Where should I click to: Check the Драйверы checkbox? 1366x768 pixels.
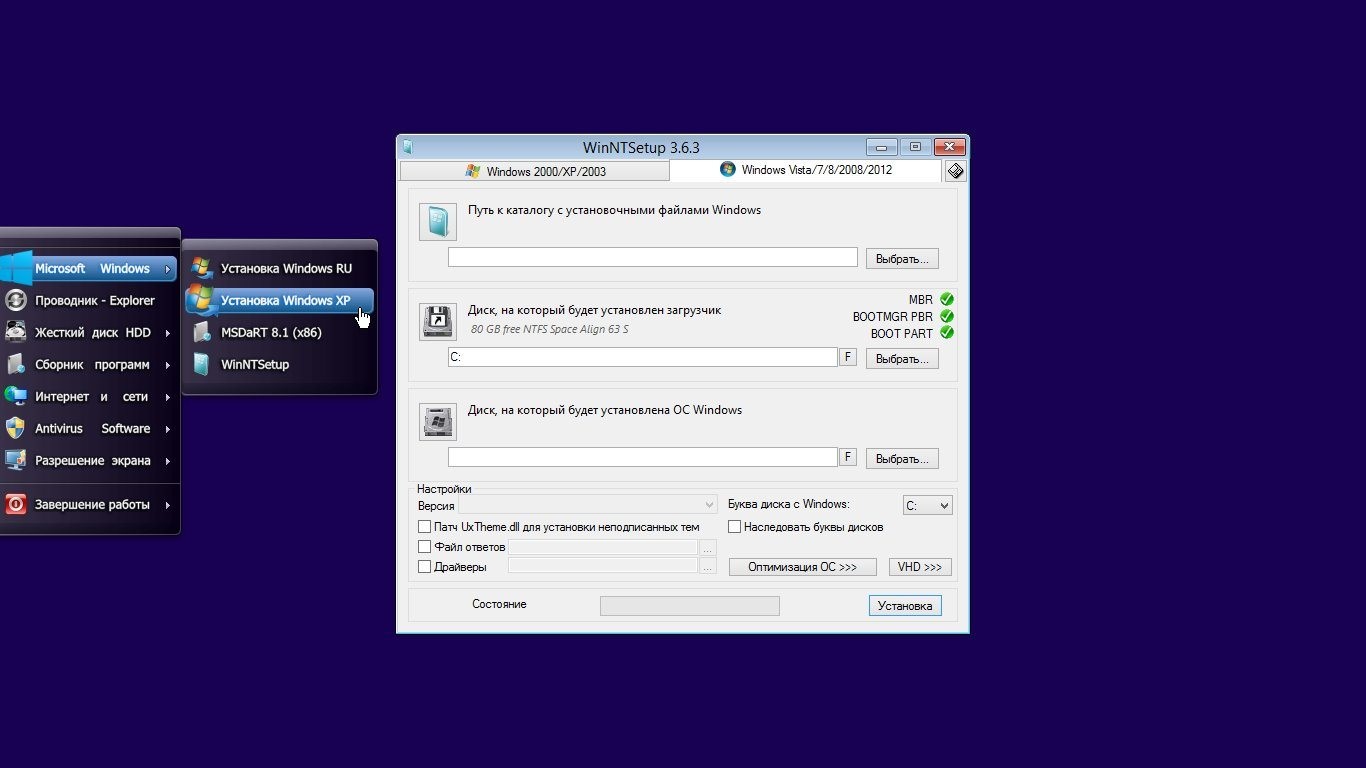[424, 567]
